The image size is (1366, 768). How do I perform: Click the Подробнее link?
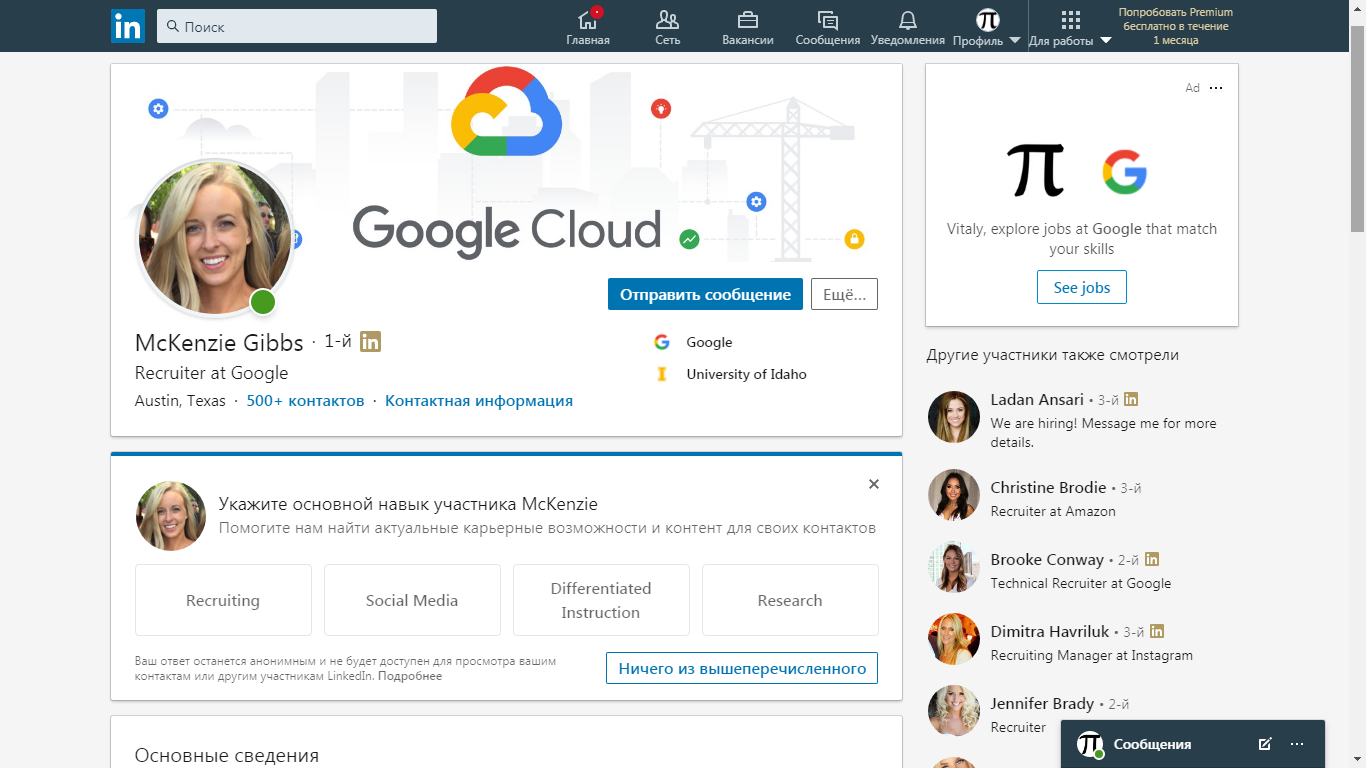(x=410, y=676)
